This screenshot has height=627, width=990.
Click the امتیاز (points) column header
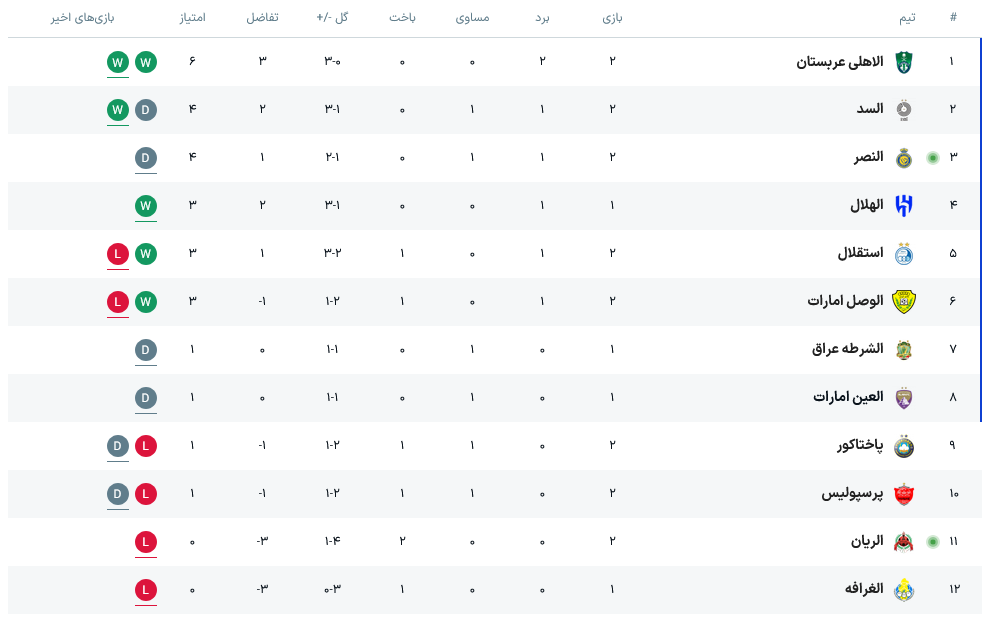191,18
